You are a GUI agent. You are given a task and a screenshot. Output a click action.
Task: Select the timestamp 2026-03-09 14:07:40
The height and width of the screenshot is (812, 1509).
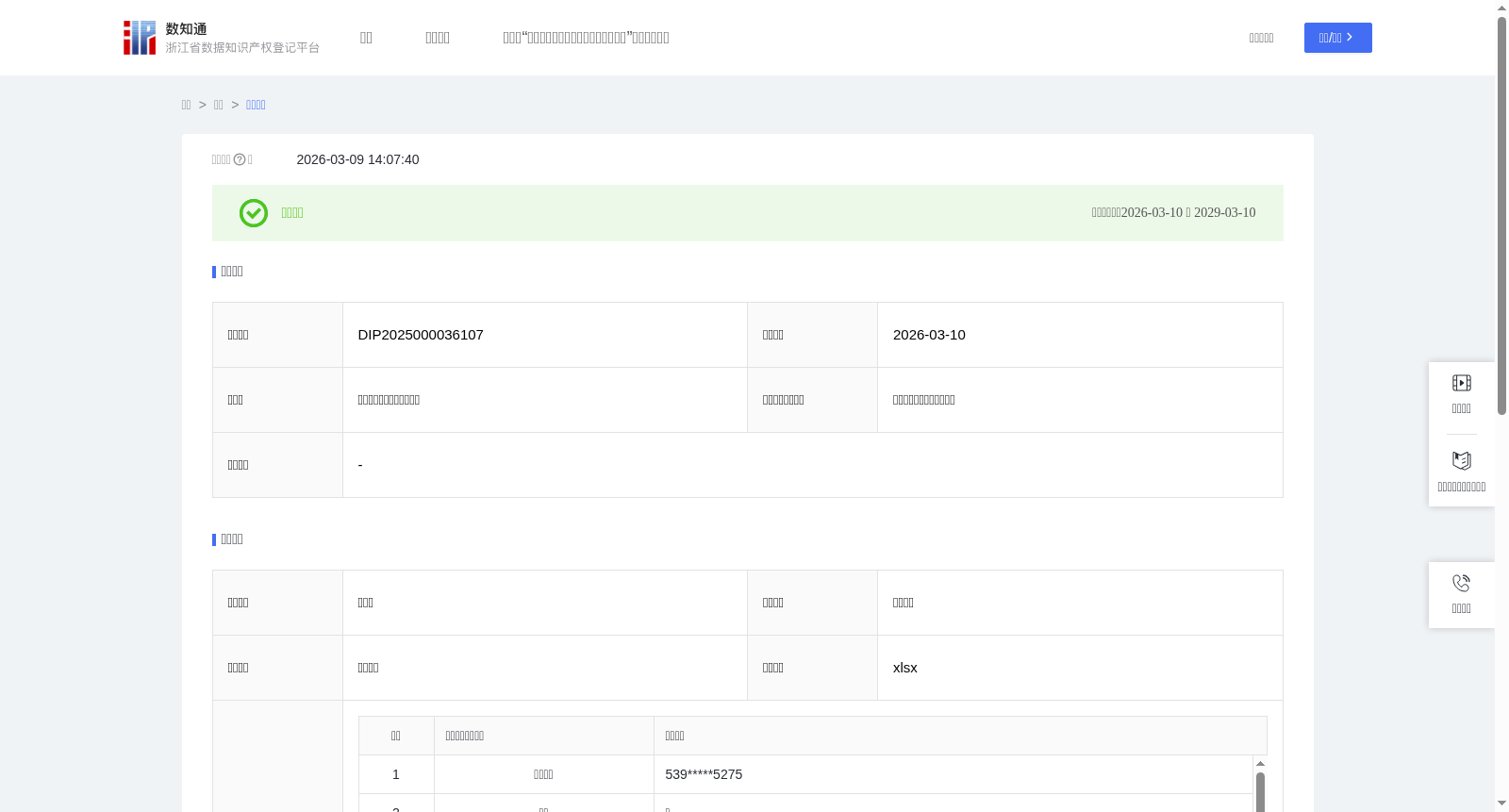[x=357, y=159]
